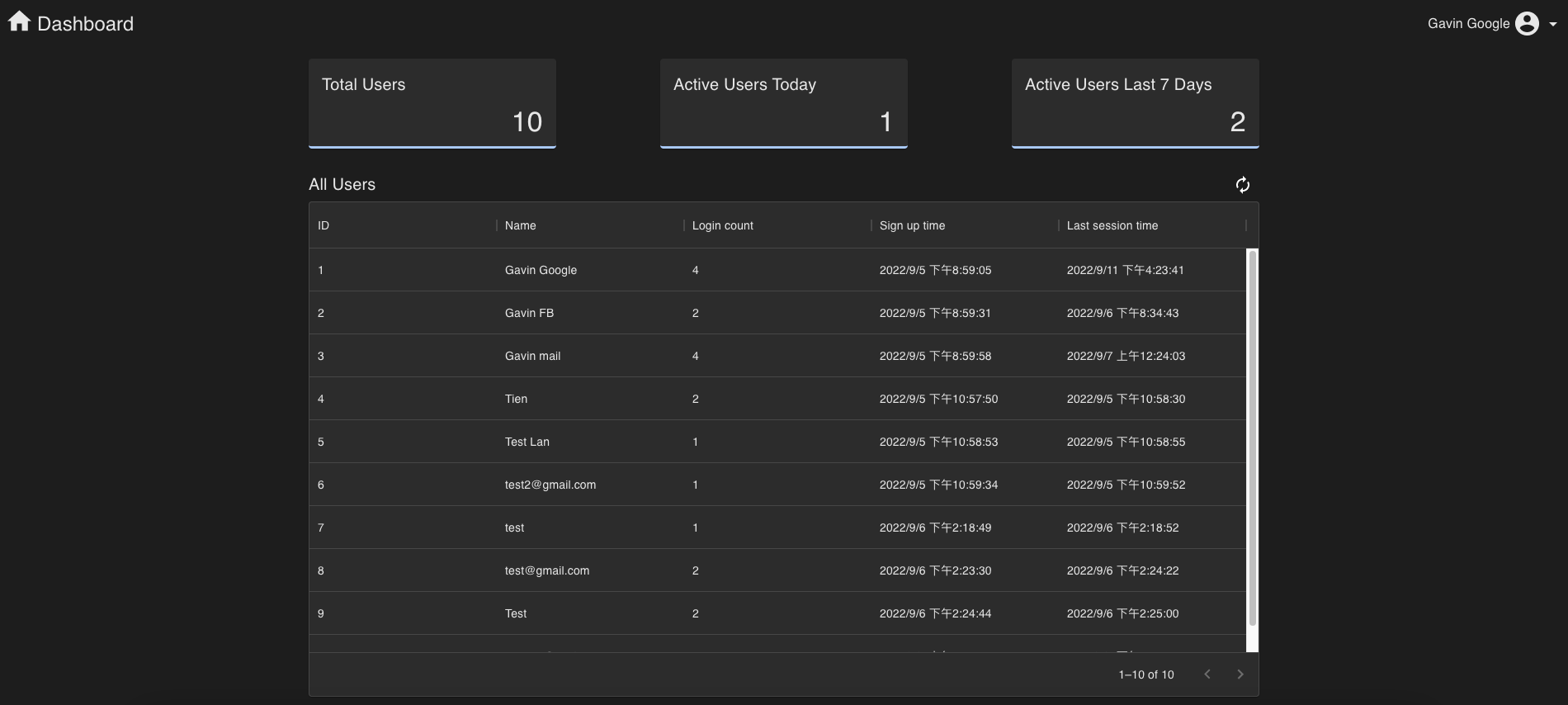Select the Gavin mail name cell
The width and height of the screenshot is (1568, 705).
click(590, 356)
